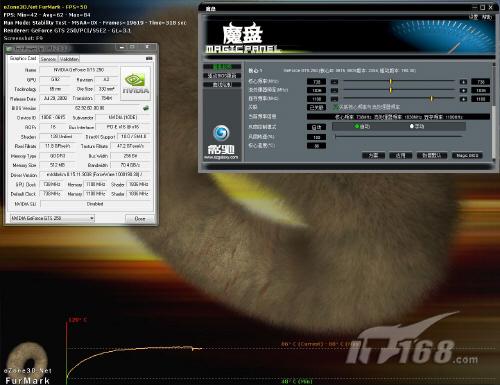Select the Graphics Card tab in GPU-Z
This screenshot has width=500, height=385.
pos(23,58)
